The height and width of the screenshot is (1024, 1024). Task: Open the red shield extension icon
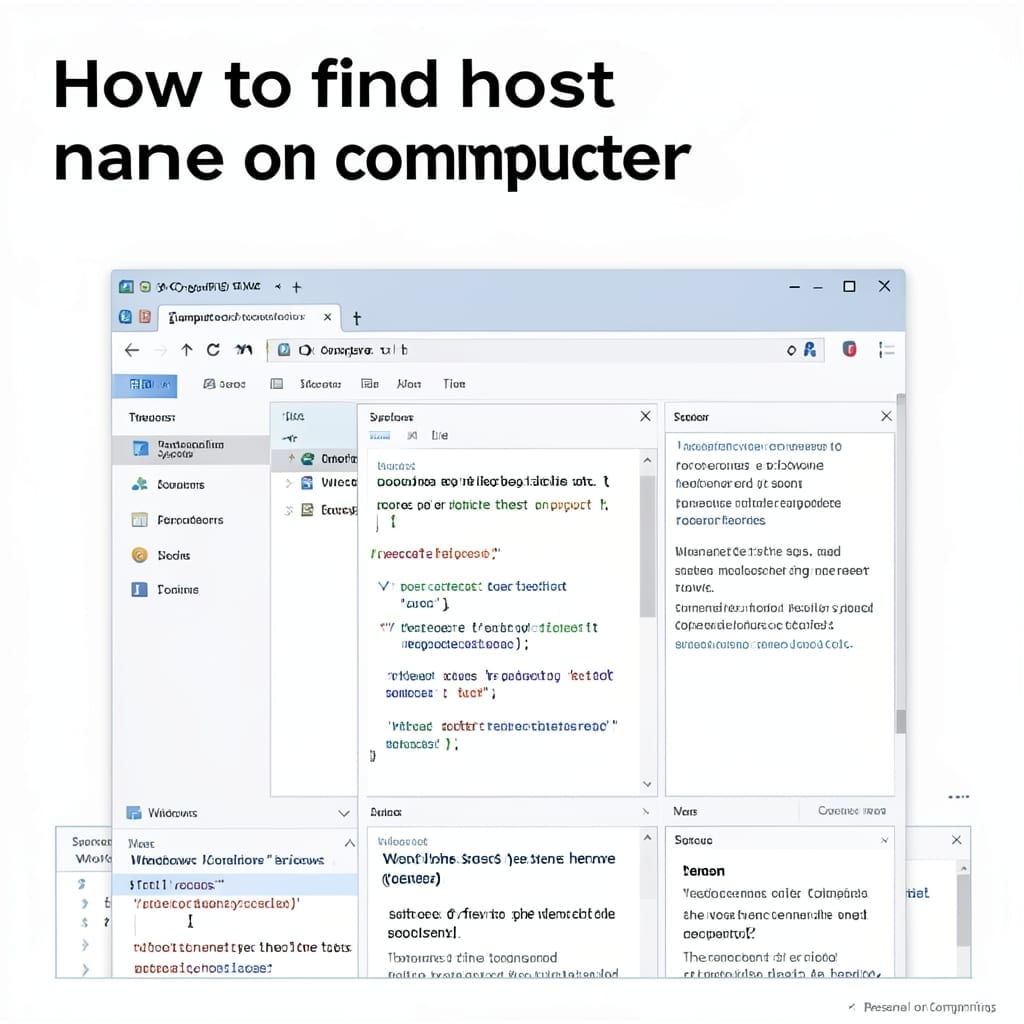coord(849,349)
